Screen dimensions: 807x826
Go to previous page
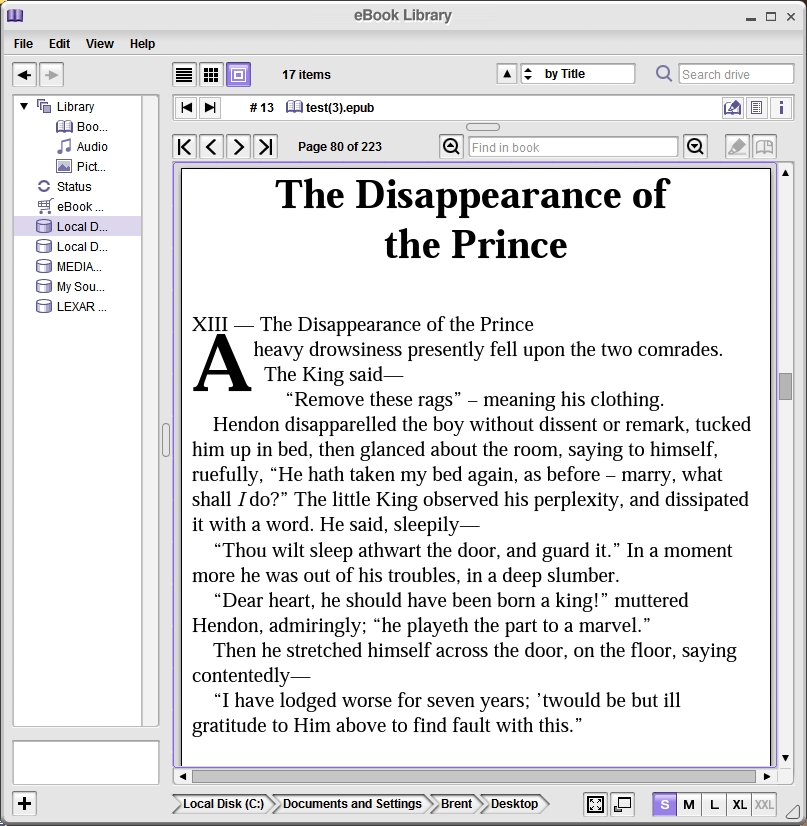211,146
